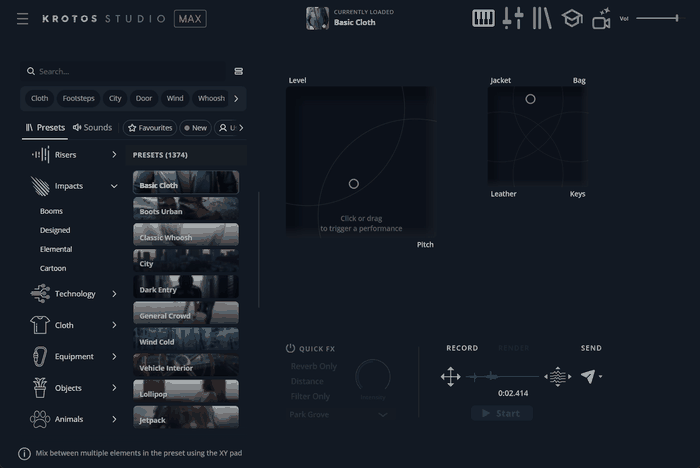The image size is (700, 468).
Task: Click the preset list scrollbar
Action: [x=258, y=250]
